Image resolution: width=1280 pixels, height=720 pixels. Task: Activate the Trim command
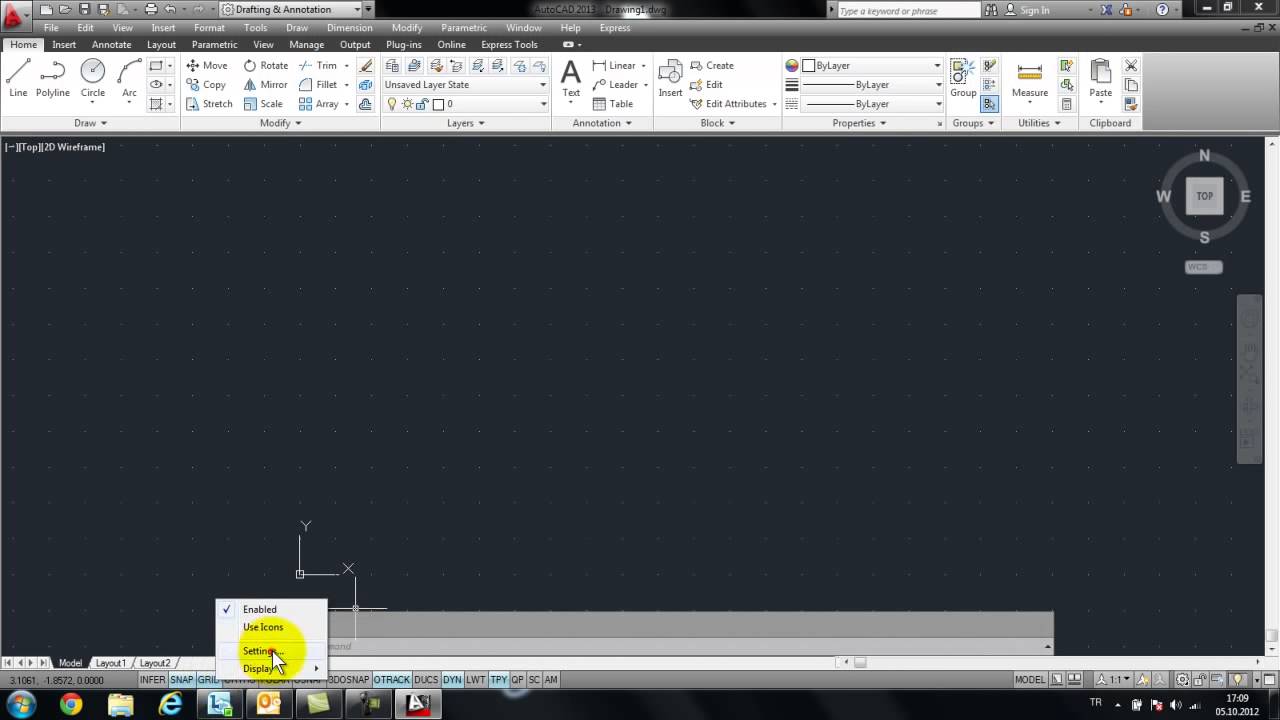pos(318,66)
